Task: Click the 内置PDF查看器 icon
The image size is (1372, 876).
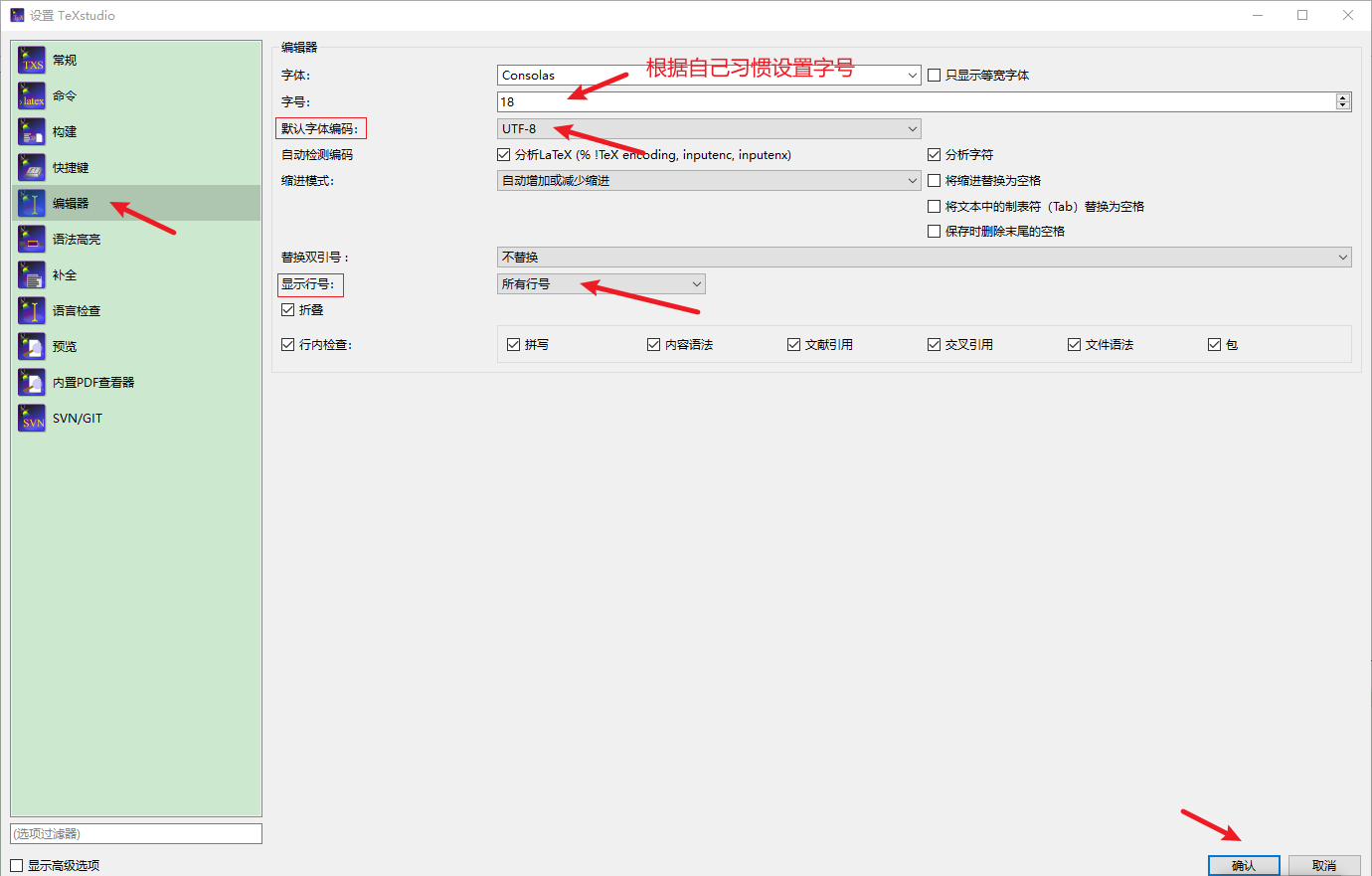Action: (32, 382)
